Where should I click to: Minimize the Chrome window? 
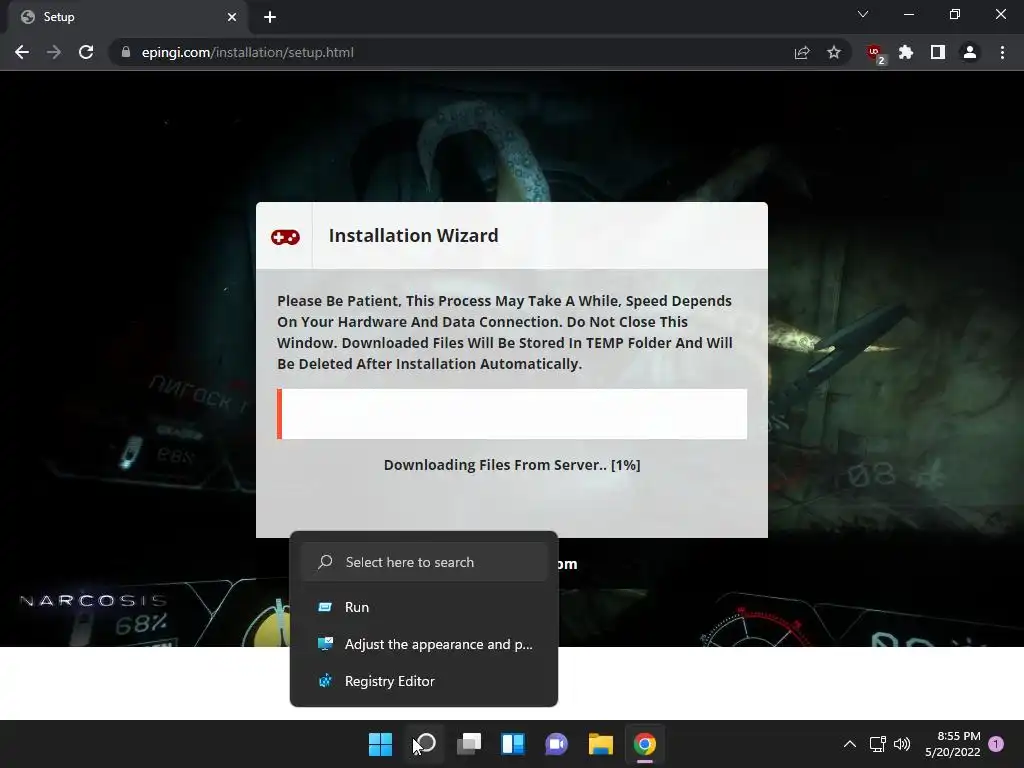coord(908,14)
